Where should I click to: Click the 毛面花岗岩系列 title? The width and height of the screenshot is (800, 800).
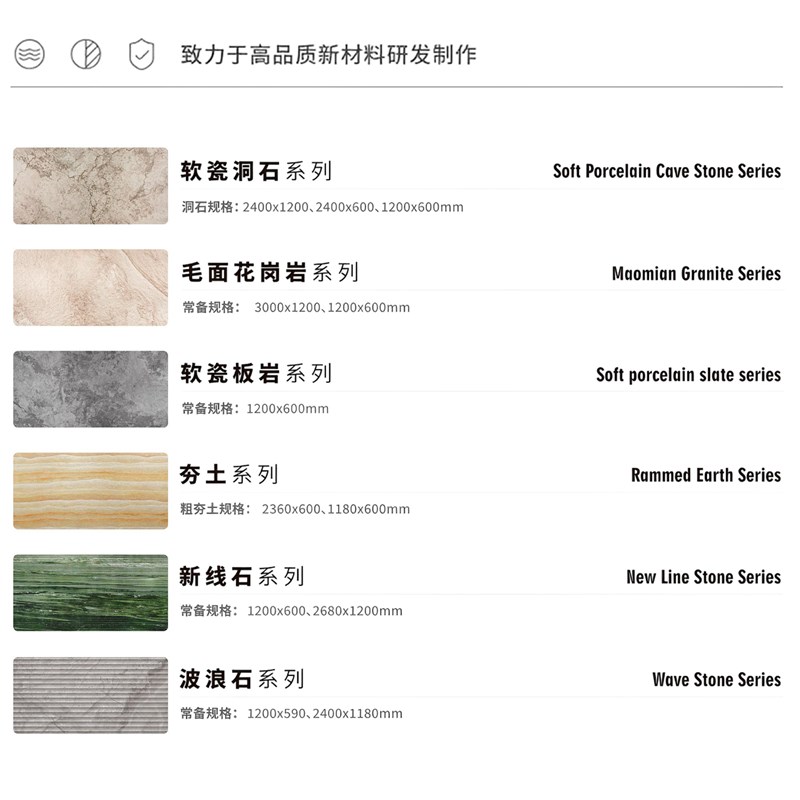point(270,272)
